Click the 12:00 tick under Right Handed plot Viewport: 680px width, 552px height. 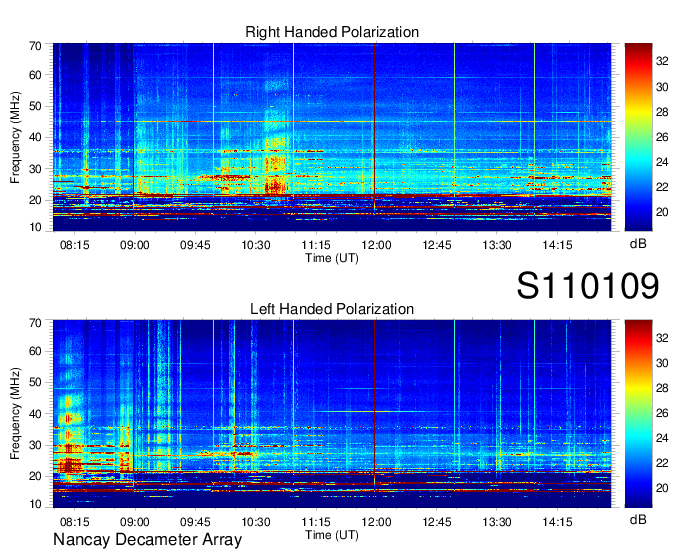click(x=376, y=245)
